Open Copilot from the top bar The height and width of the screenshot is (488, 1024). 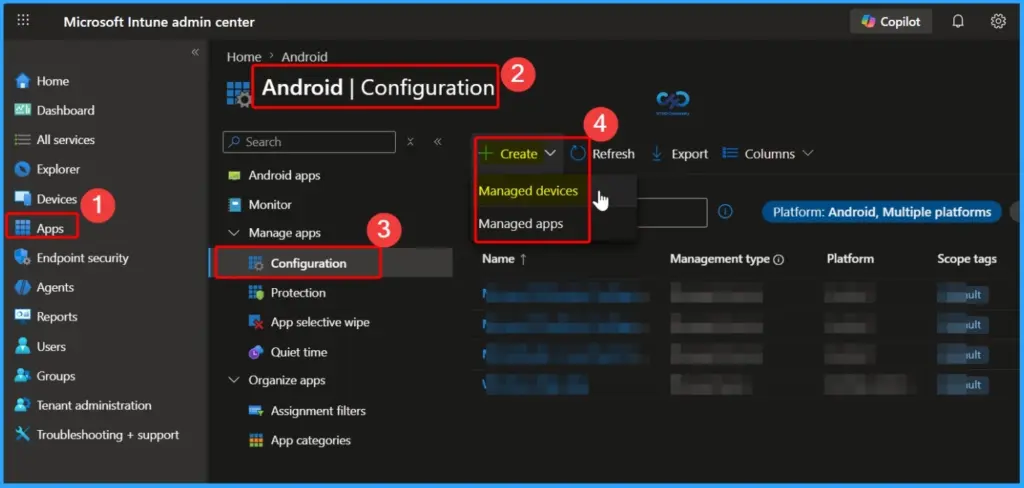click(891, 22)
